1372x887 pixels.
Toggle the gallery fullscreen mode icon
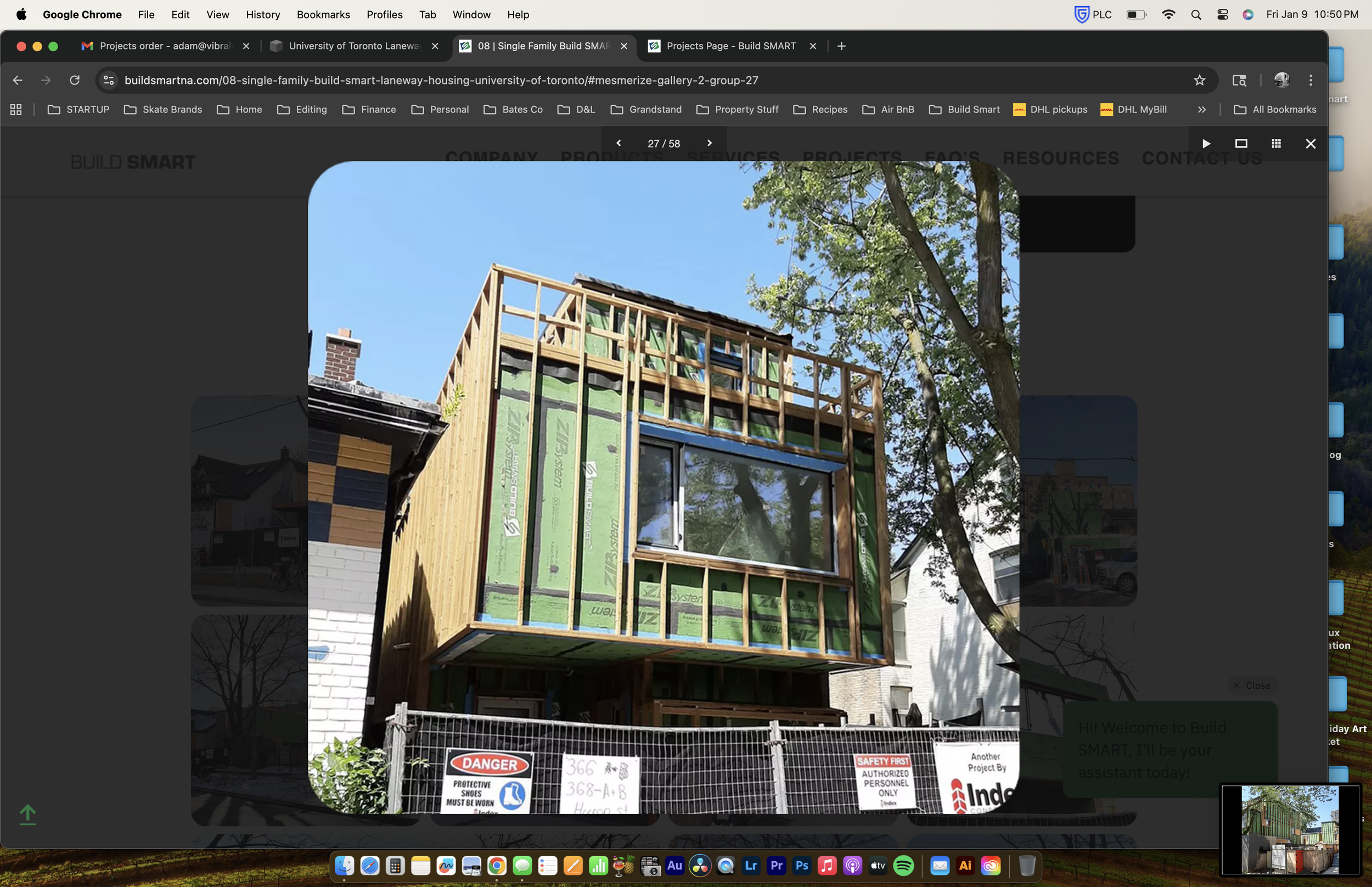tap(1241, 143)
